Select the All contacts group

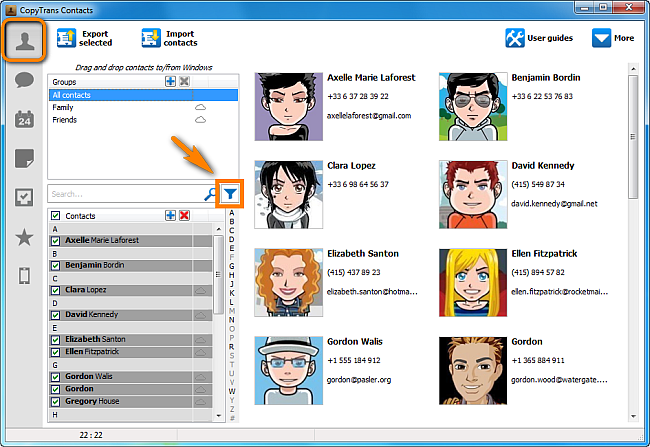pos(72,95)
